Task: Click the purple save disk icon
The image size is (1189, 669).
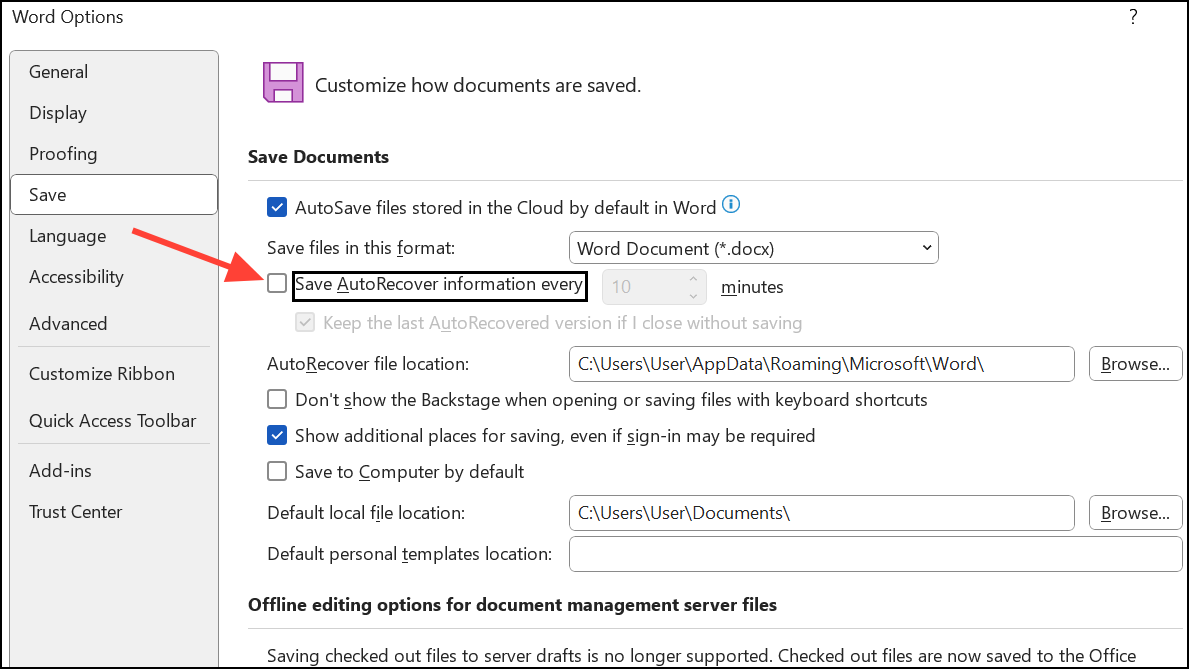Action: pos(282,82)
